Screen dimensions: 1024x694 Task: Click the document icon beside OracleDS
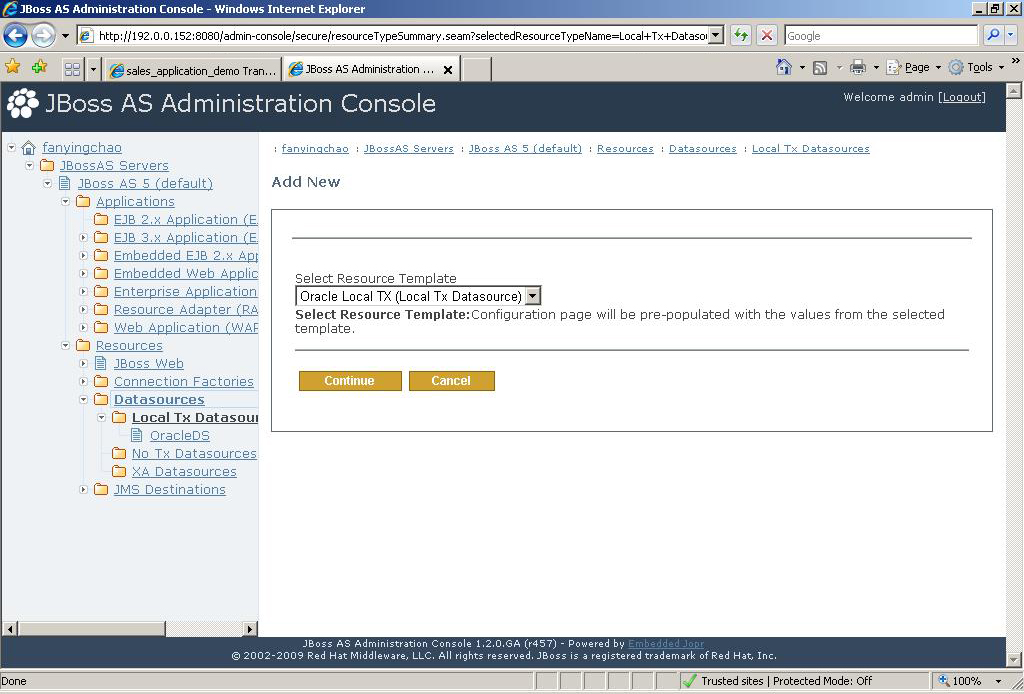(136, 435)
